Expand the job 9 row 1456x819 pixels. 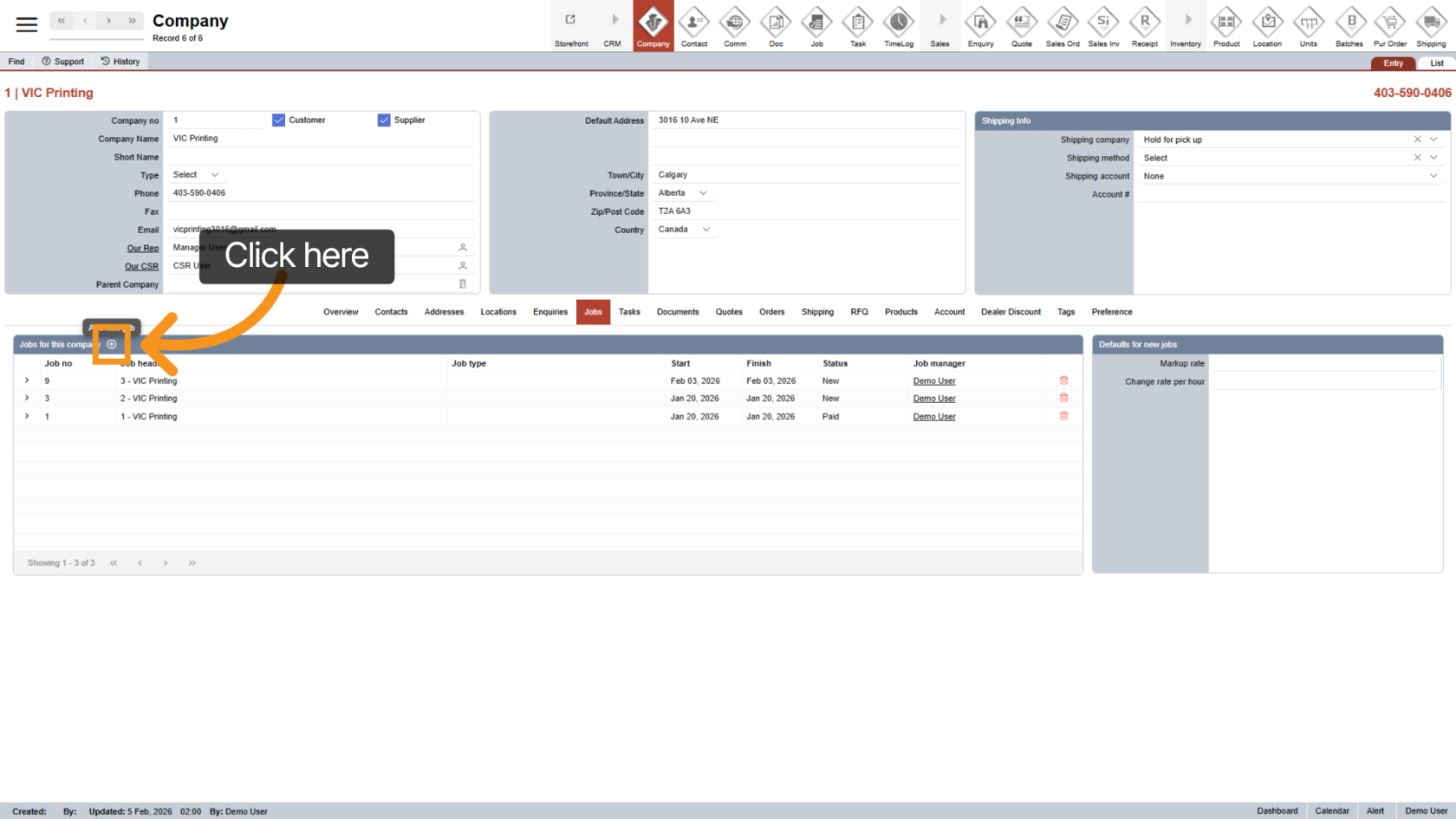point(27,380)
